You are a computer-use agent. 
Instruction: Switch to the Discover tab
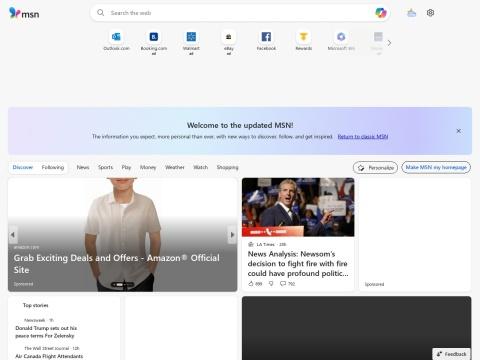tap(23, 167)
